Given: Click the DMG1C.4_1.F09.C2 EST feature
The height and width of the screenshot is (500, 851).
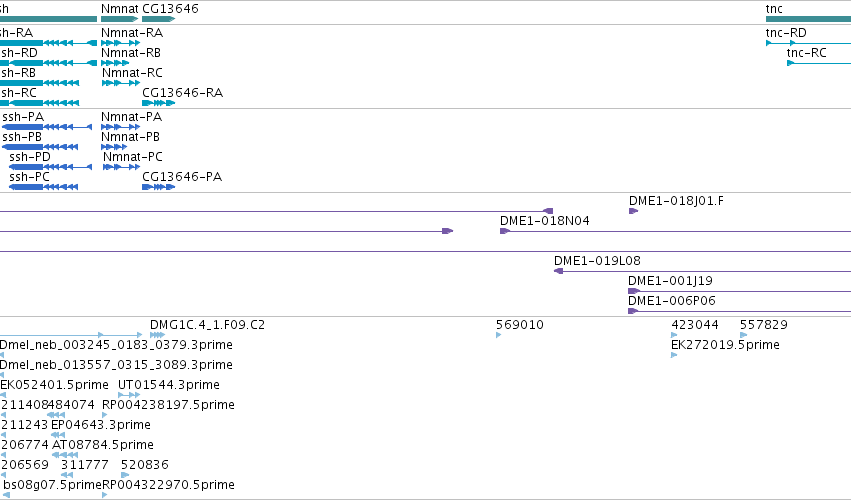Looking at the screenshot, I should pos(157,336).
